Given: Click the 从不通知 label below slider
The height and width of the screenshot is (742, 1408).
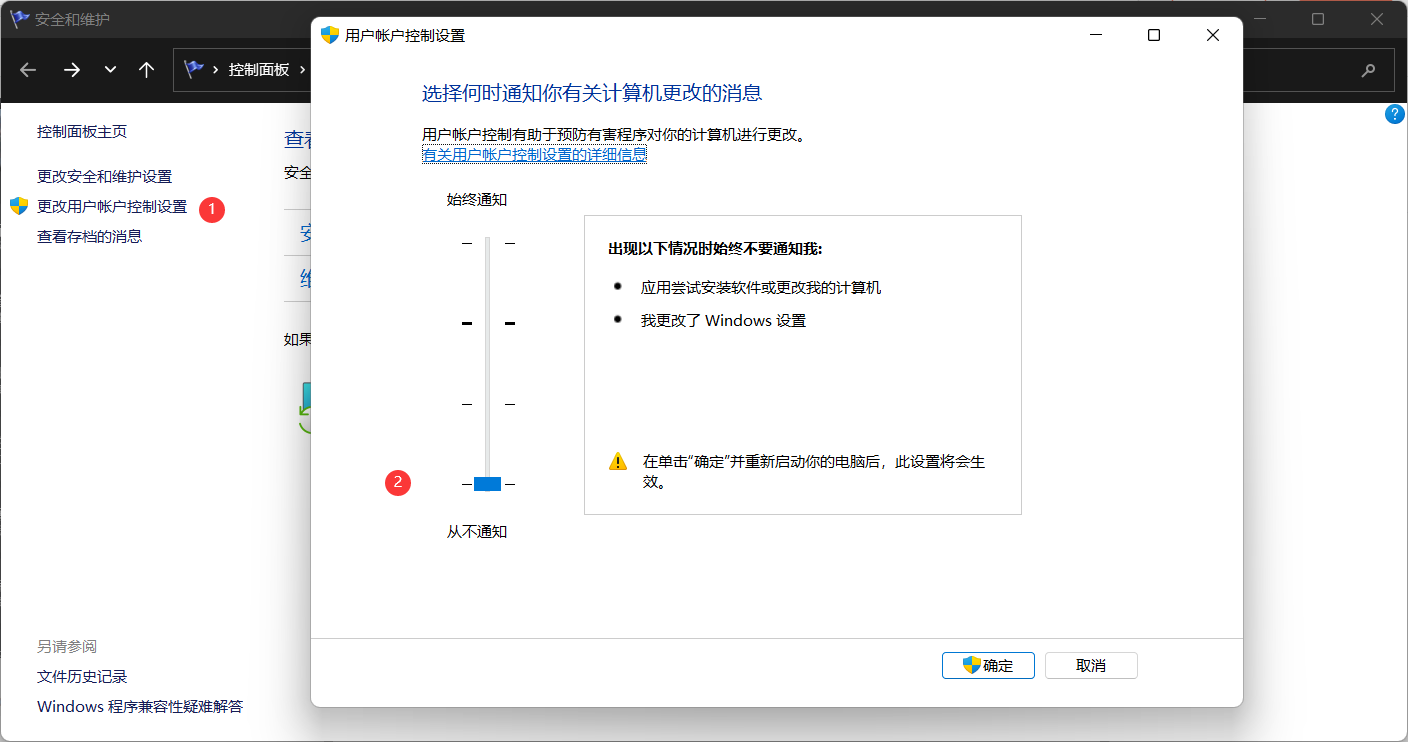Looking at the screenshot, I should pos(477,532).
